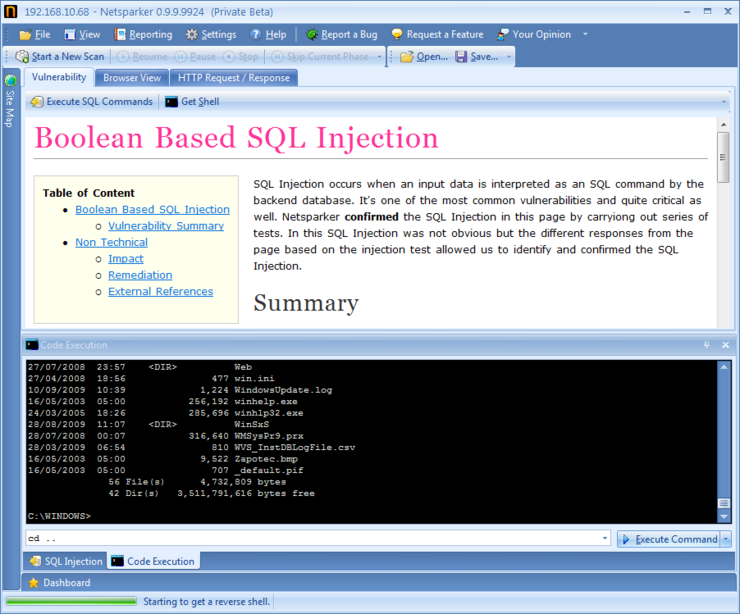The height and width of the screenshot is (614, 740).
Task: Open the Reporting menu
Action: click(x=142, y=34)
